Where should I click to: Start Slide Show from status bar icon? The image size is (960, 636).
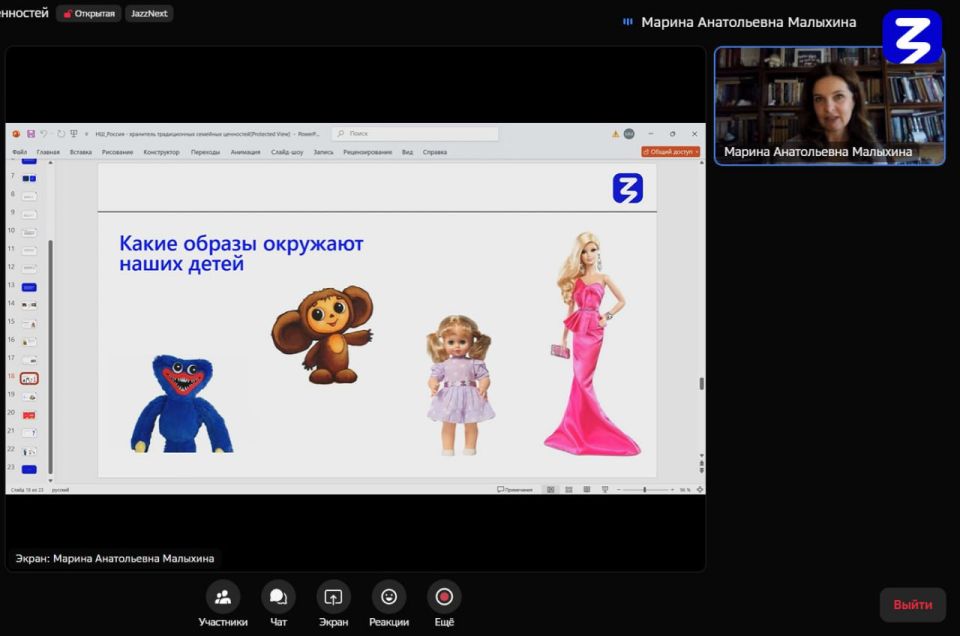point(605,490)
